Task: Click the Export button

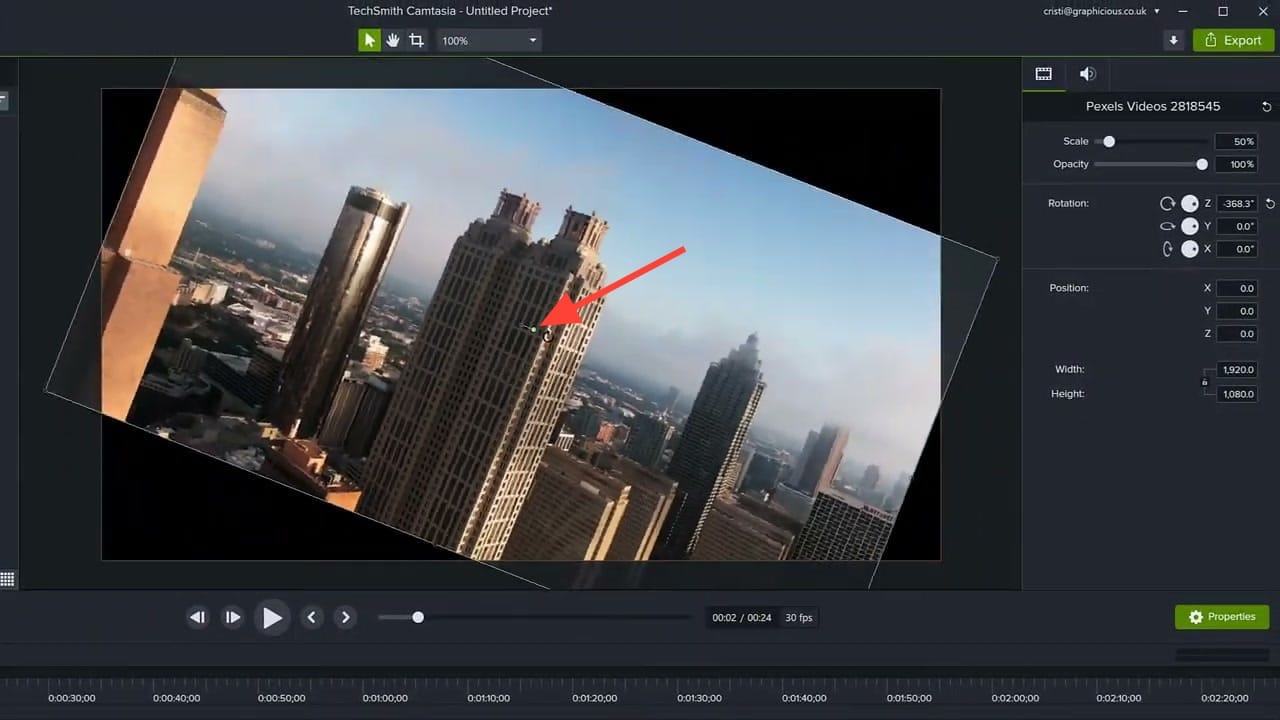Action: (x=1233, y=40)
